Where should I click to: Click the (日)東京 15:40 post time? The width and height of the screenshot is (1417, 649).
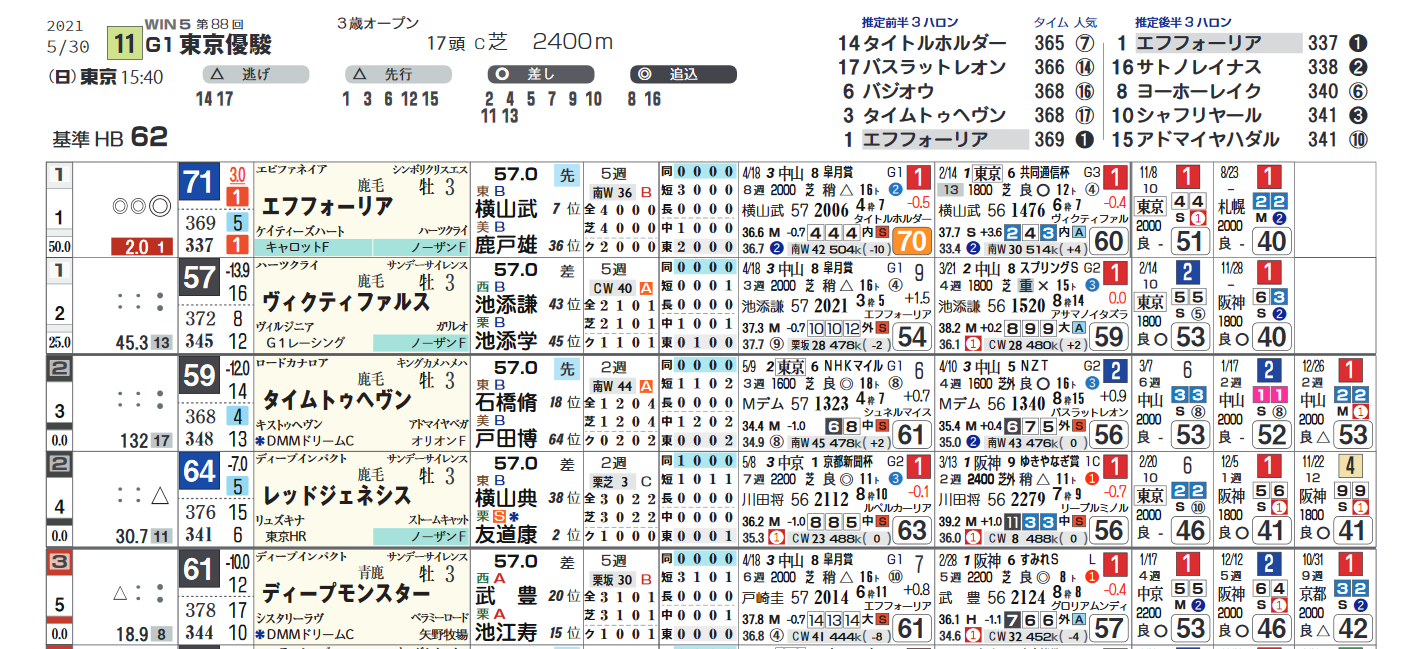coord(106,76)
